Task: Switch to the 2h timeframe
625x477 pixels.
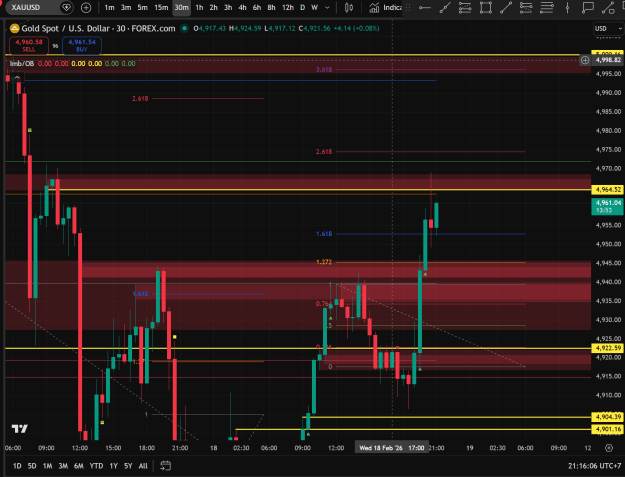Action: coord(214,8)
